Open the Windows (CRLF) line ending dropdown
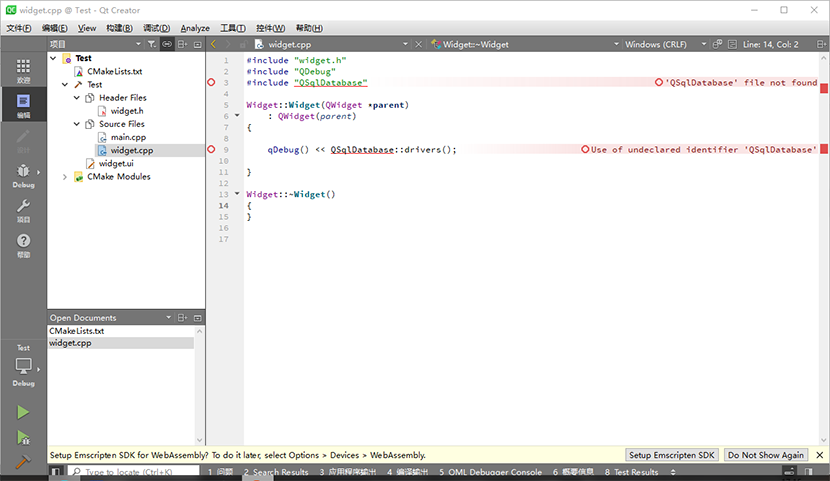 665,44
